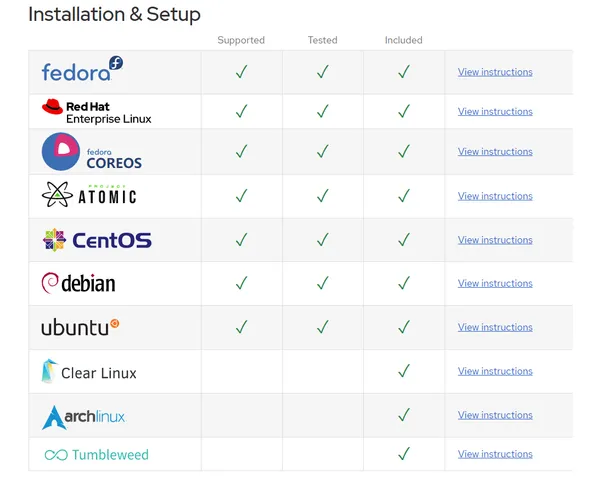Open View instructions for Ubuntu
Viewport: 606px width, 487px height.
[495, 327]
